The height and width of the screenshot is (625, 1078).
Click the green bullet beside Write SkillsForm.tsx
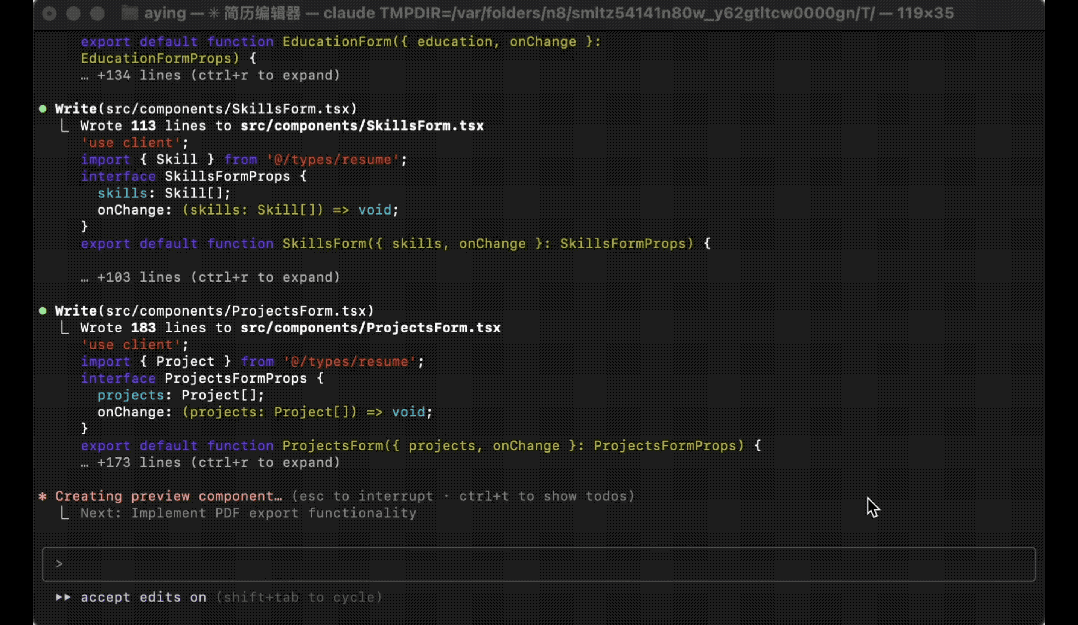pyautogui.click(x=43, y=109)
